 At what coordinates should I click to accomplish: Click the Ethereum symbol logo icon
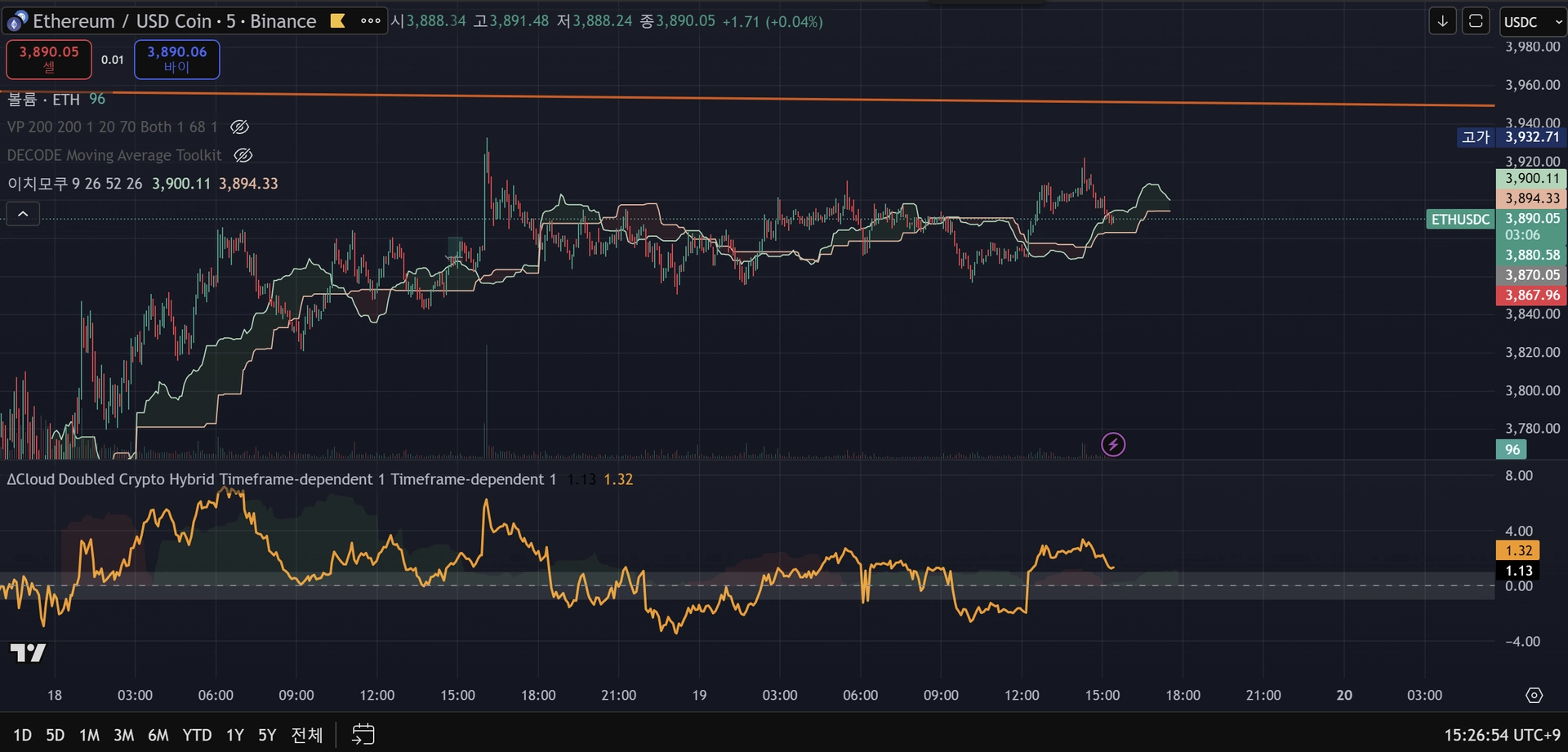(x=17, y=21)
